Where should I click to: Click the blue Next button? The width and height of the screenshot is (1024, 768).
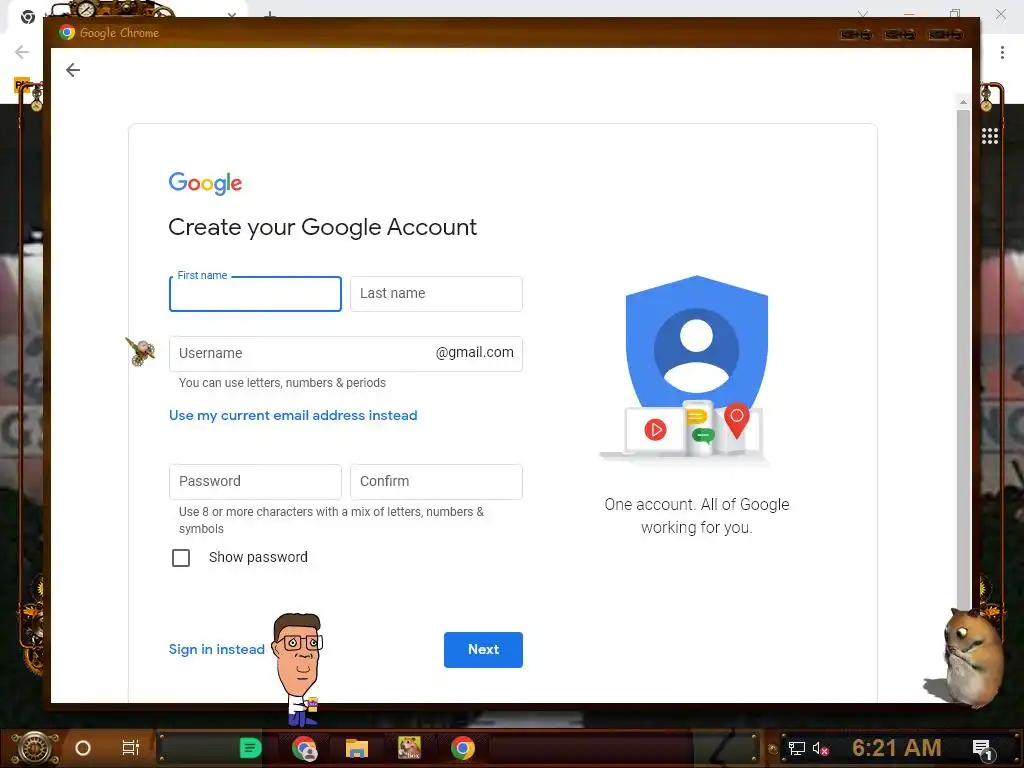pos(483,650)
